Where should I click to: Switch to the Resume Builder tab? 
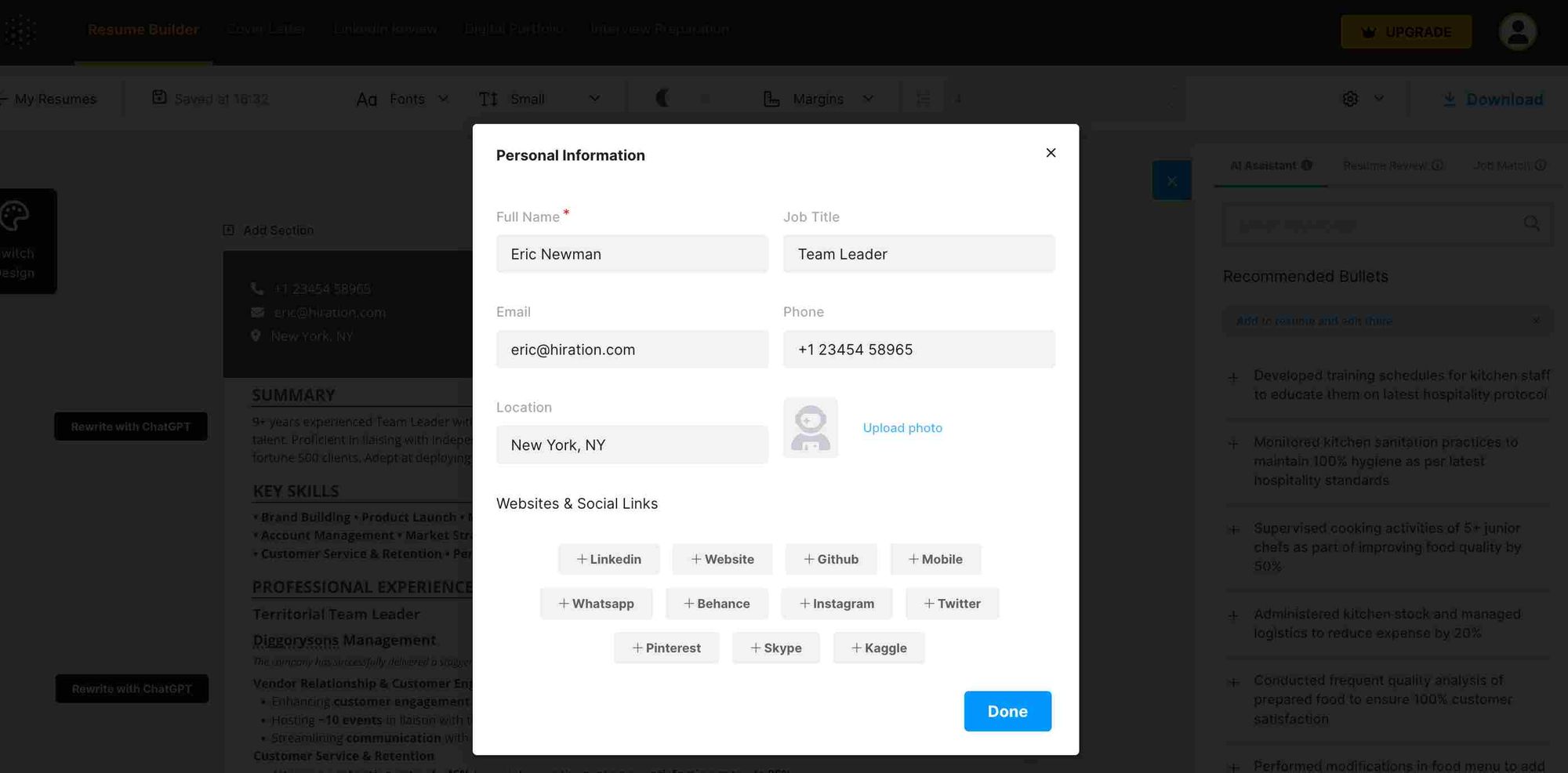pyautogui.click(x=143, y=30)
